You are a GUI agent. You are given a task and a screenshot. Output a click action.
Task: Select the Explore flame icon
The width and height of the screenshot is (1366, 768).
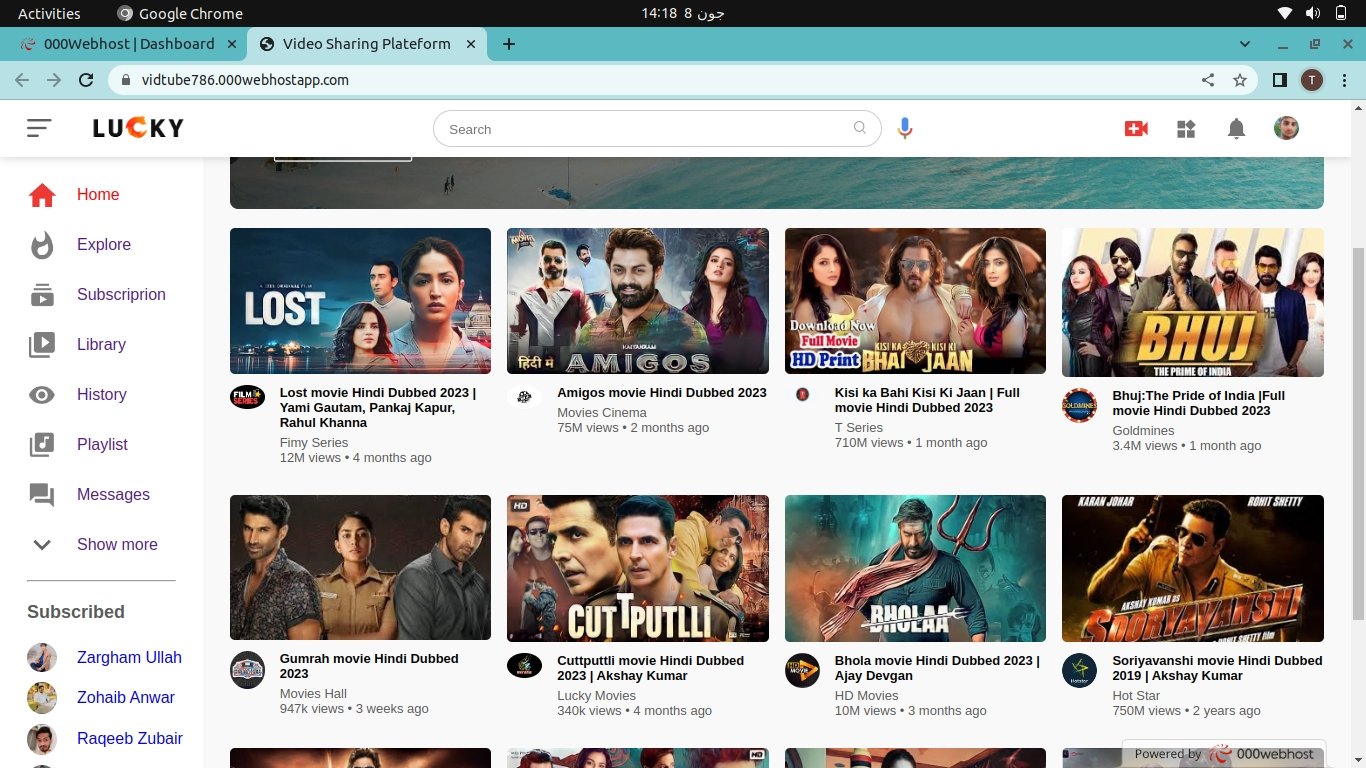coord(42,244)
